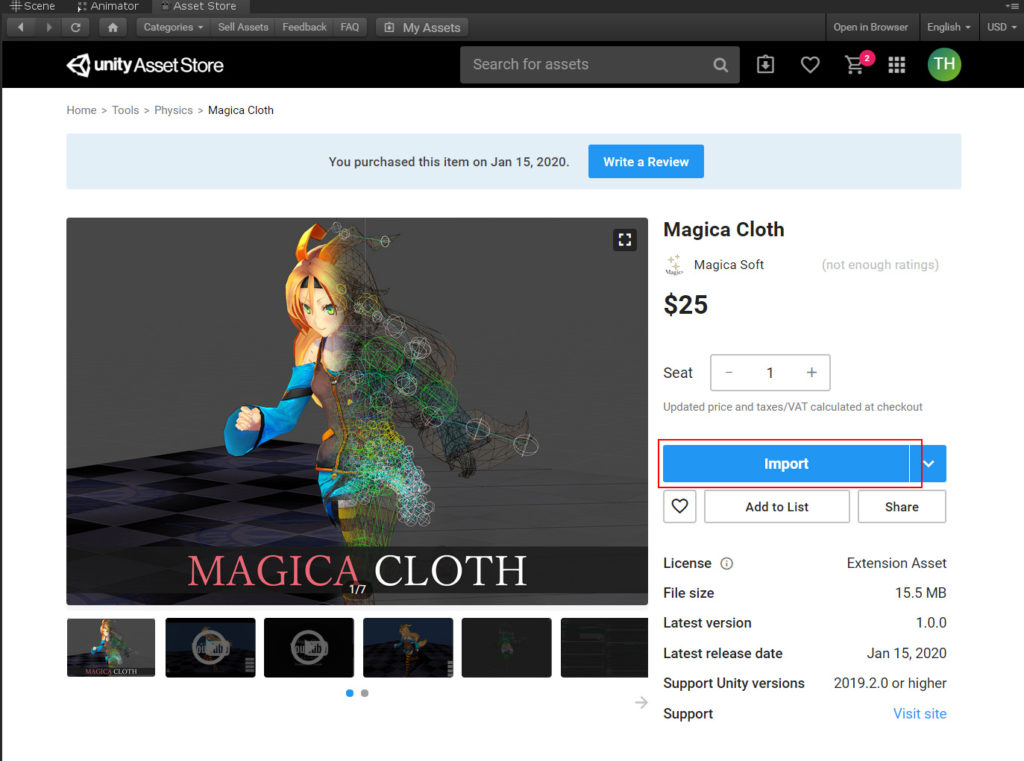
Task: Change language via the English dropdown
Action: (948, 27)
